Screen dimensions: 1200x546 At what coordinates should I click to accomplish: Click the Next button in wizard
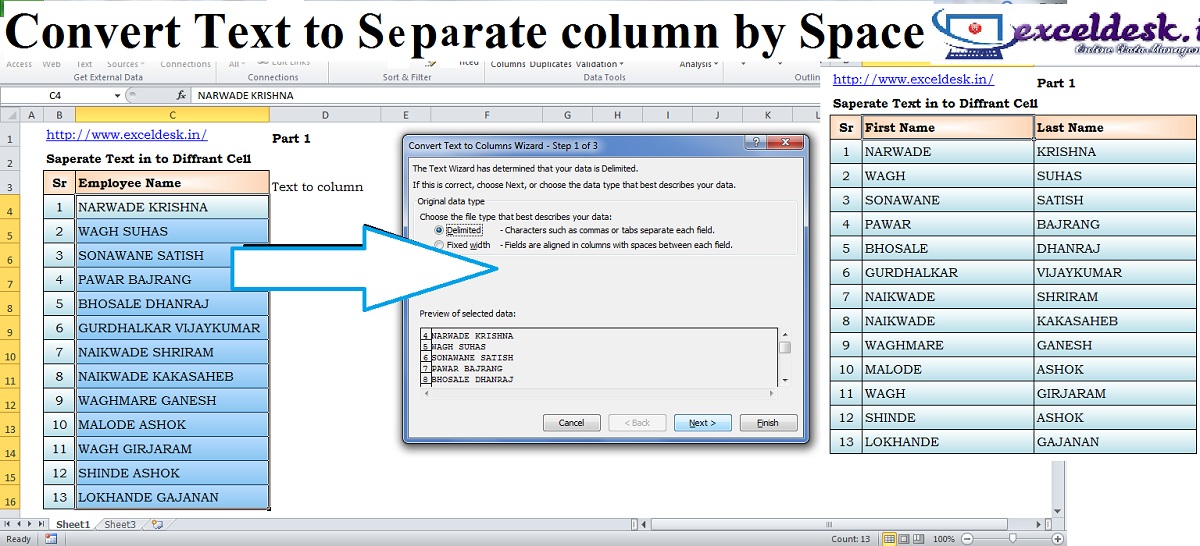(702, 423)
